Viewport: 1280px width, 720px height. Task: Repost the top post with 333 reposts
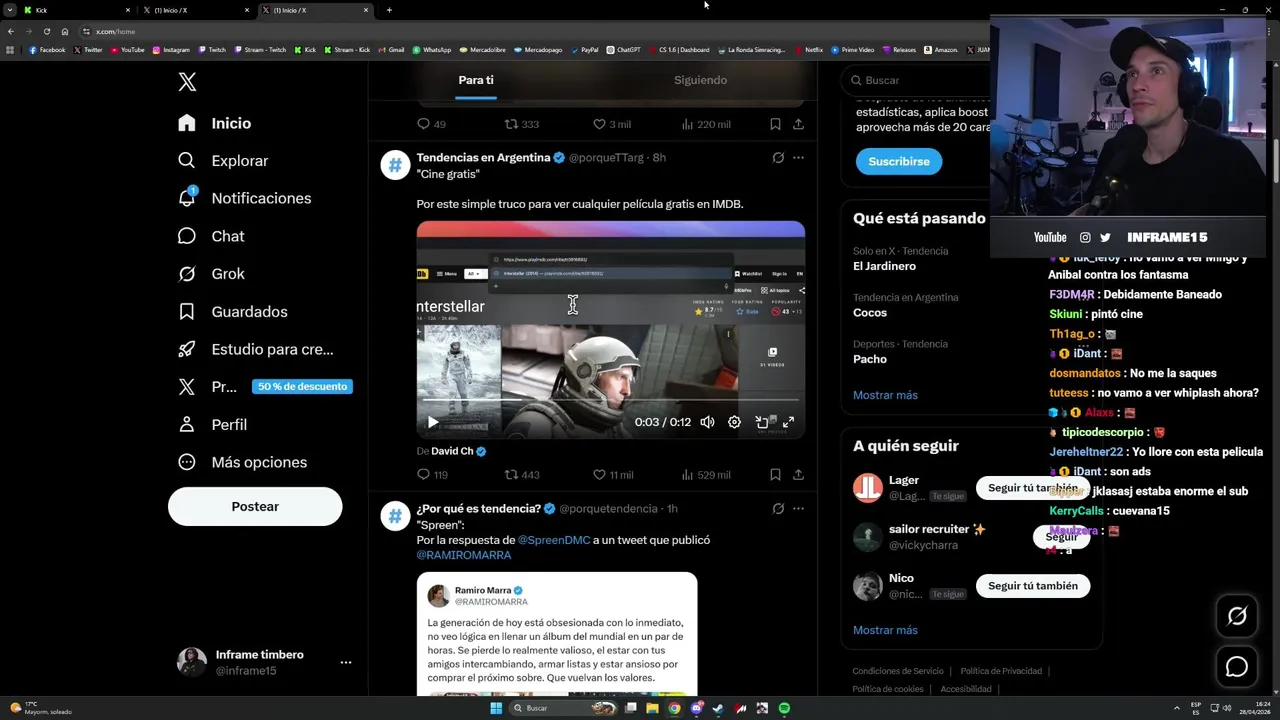pos(521,124)
